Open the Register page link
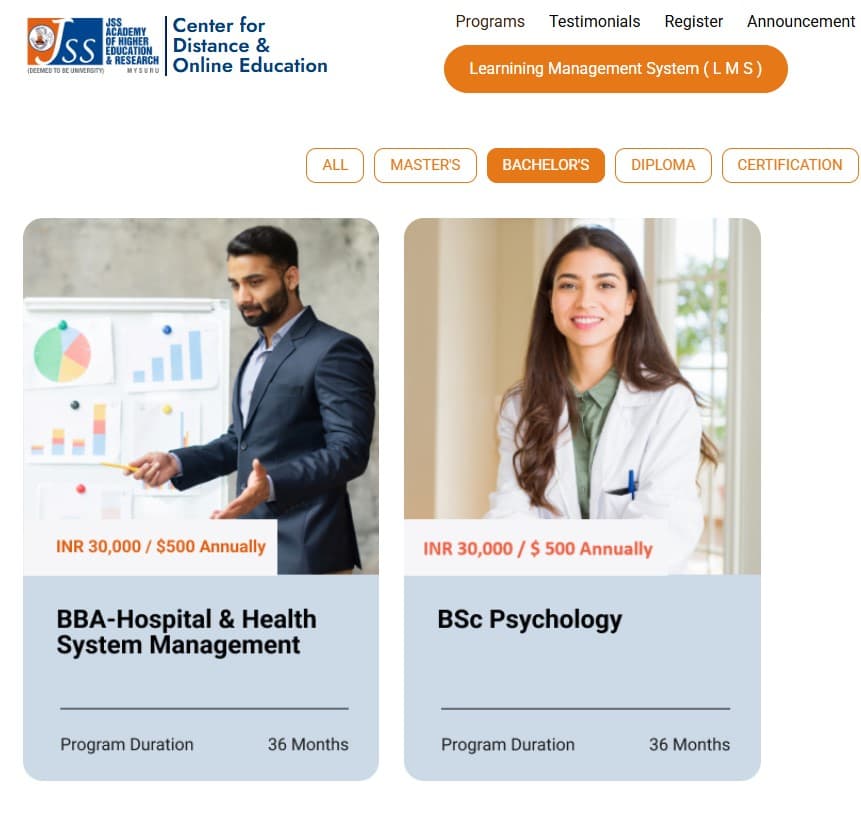Viewport: 861px width, 828px height. click(x=693, y=21)
